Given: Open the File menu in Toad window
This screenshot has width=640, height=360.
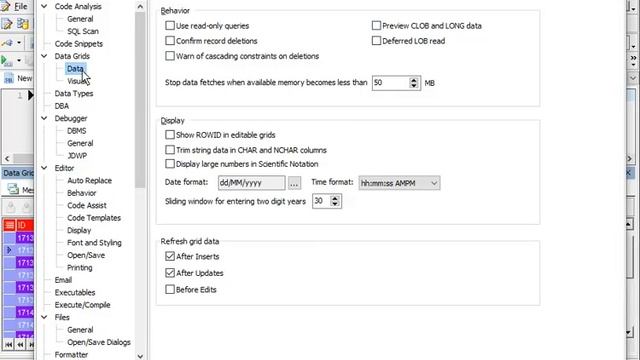Looking at the screenshot, I should [20, 7].
